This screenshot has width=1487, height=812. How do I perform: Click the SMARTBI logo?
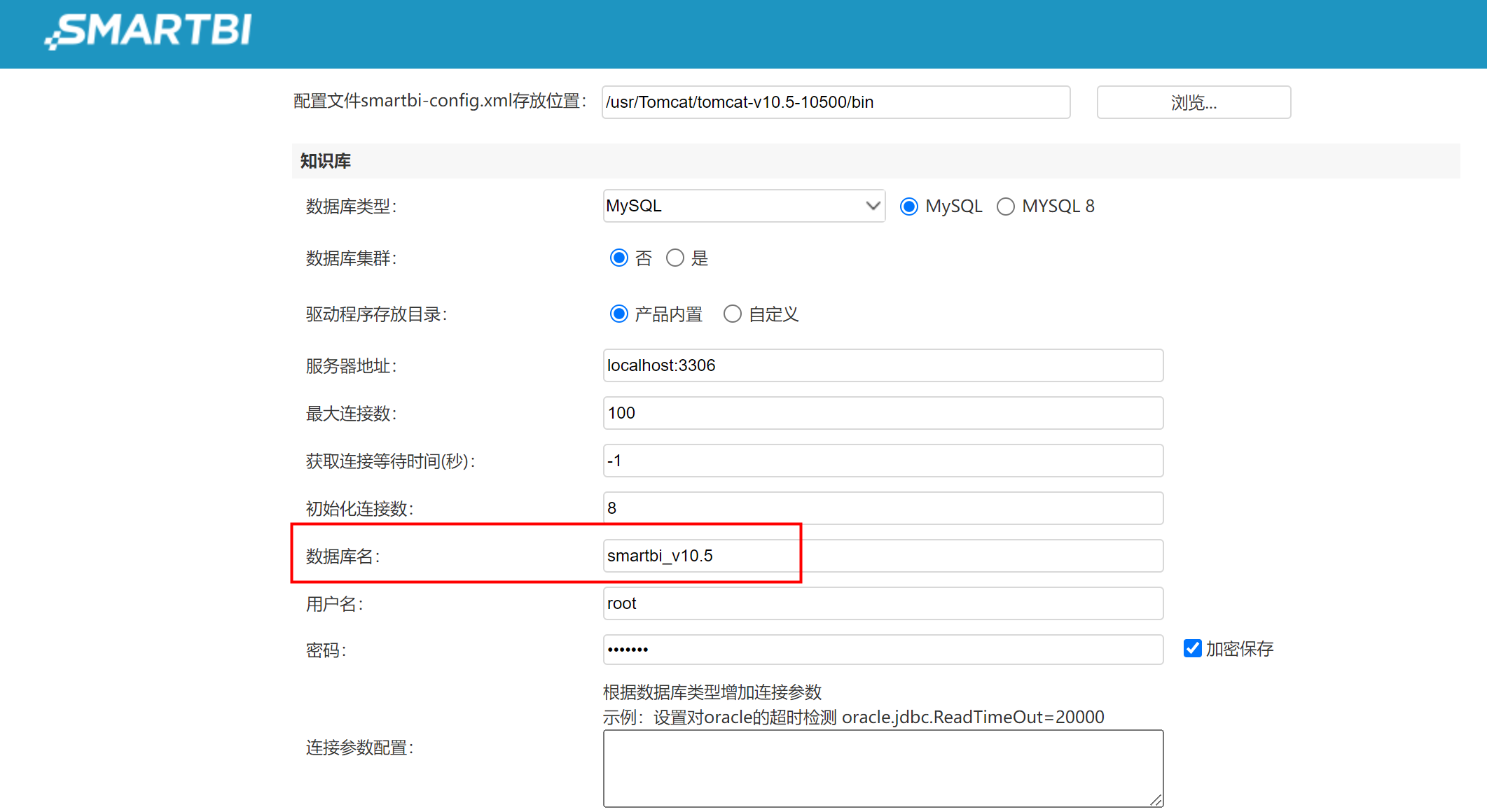[148, 31]
